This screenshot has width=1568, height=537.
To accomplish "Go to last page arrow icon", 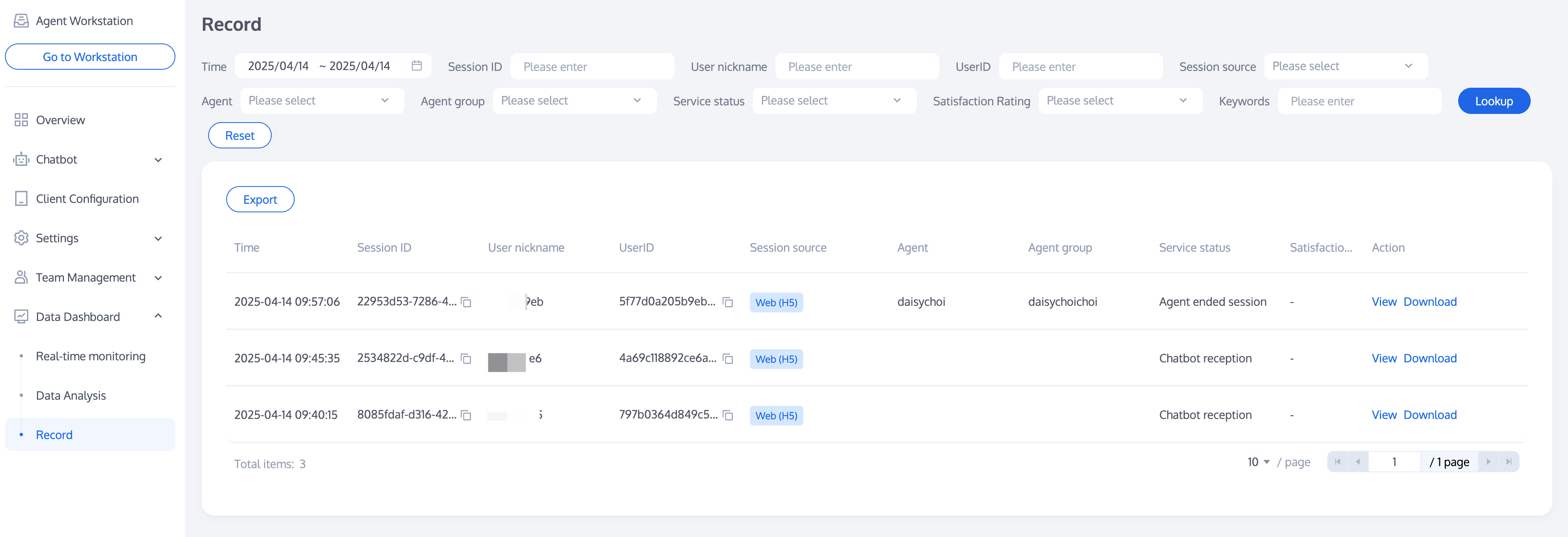I will (1508, 462).
